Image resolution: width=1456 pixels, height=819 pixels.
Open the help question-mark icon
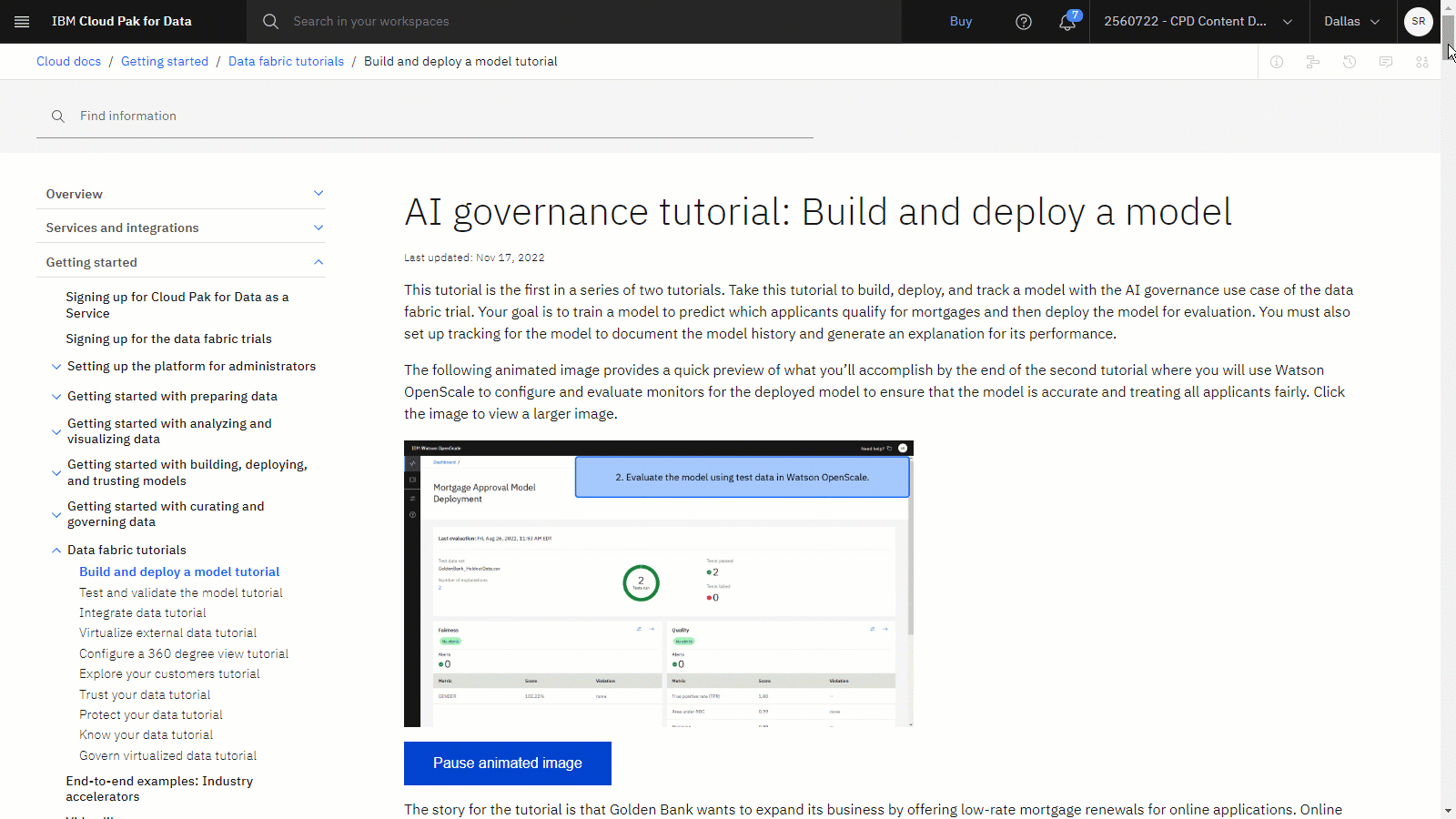click(x=1024, y=21)
